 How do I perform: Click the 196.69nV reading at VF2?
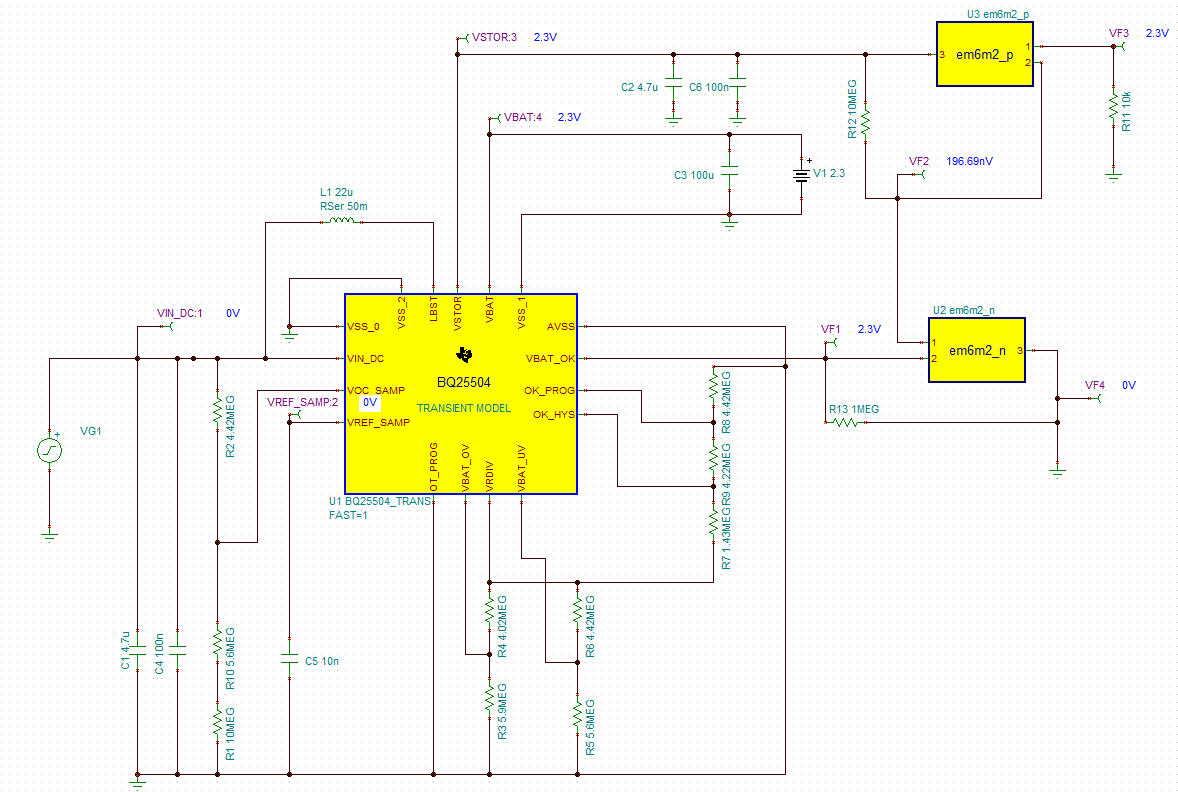(969, 161)
